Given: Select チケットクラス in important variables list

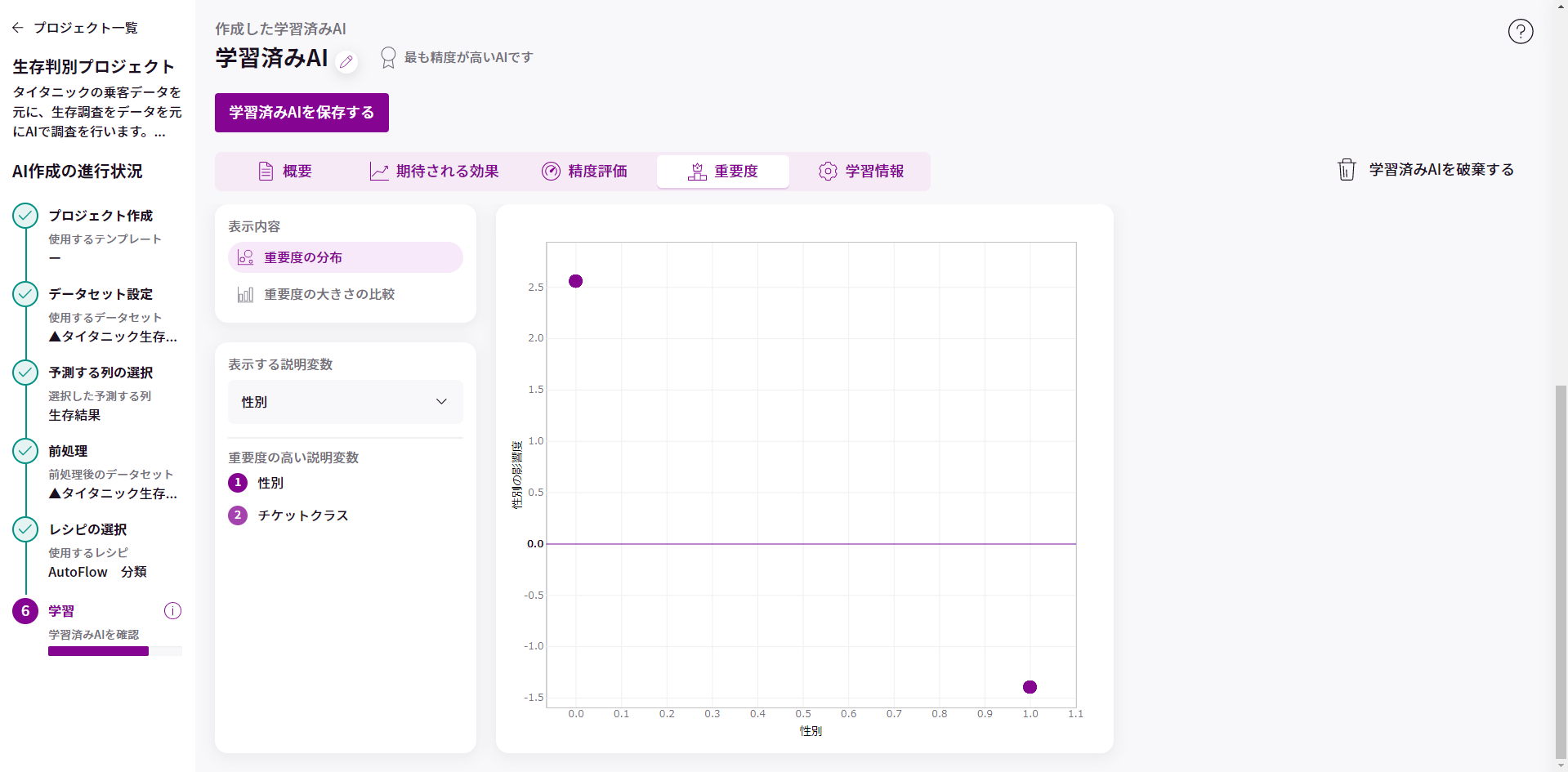Looking at the screenshot, I should point(303,515).
